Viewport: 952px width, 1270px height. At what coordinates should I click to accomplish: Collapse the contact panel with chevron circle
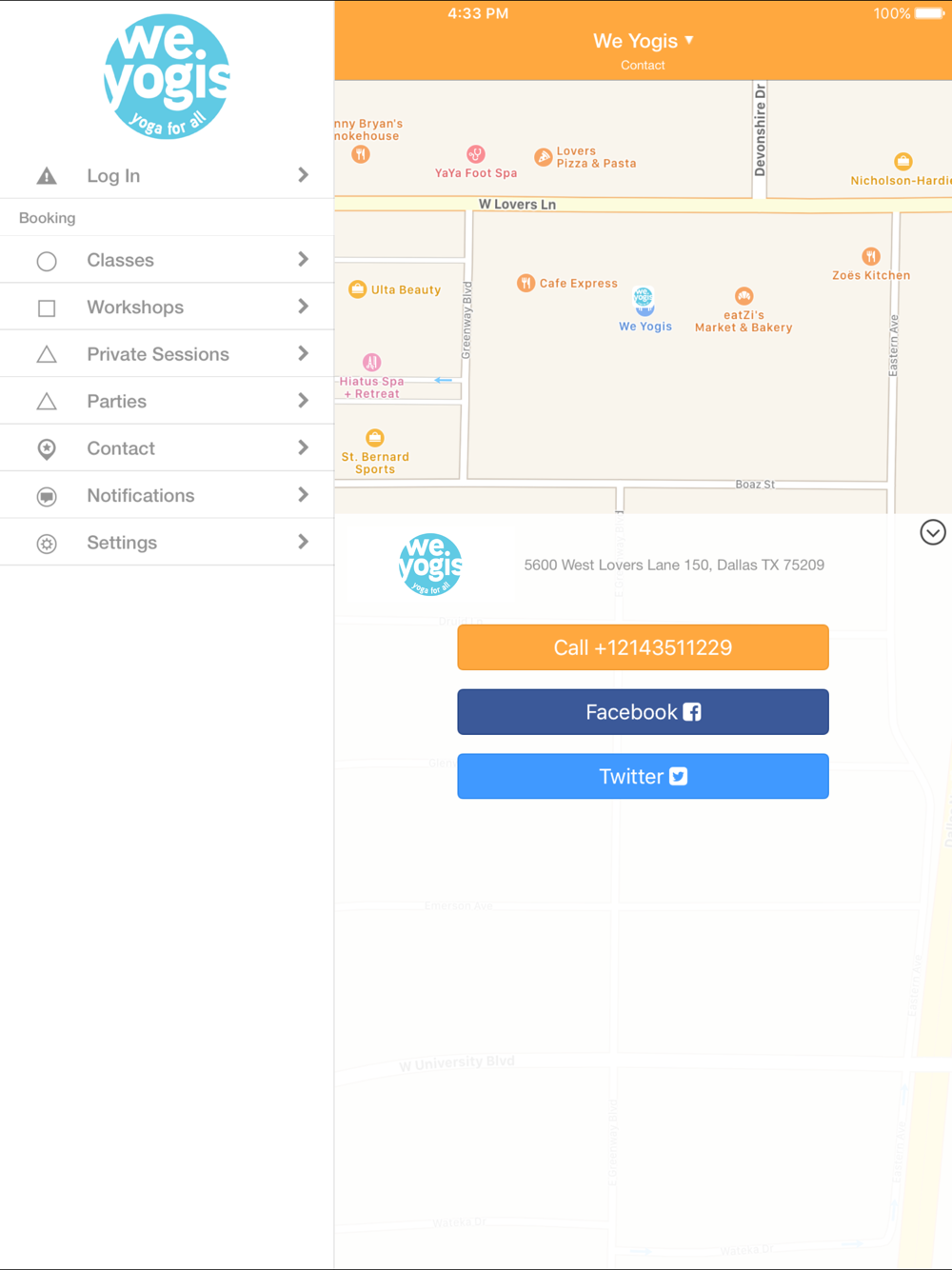(933, 533)
